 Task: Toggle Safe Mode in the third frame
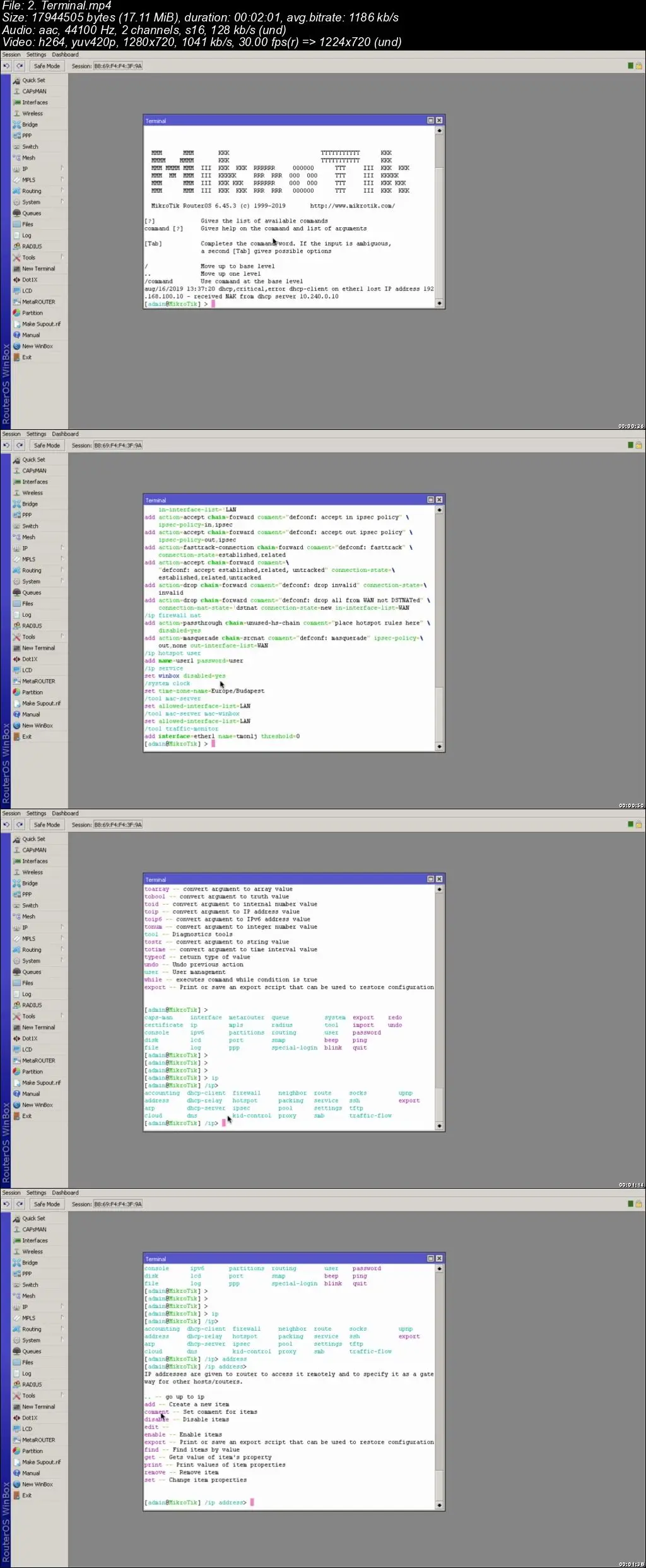click(47, 824)
